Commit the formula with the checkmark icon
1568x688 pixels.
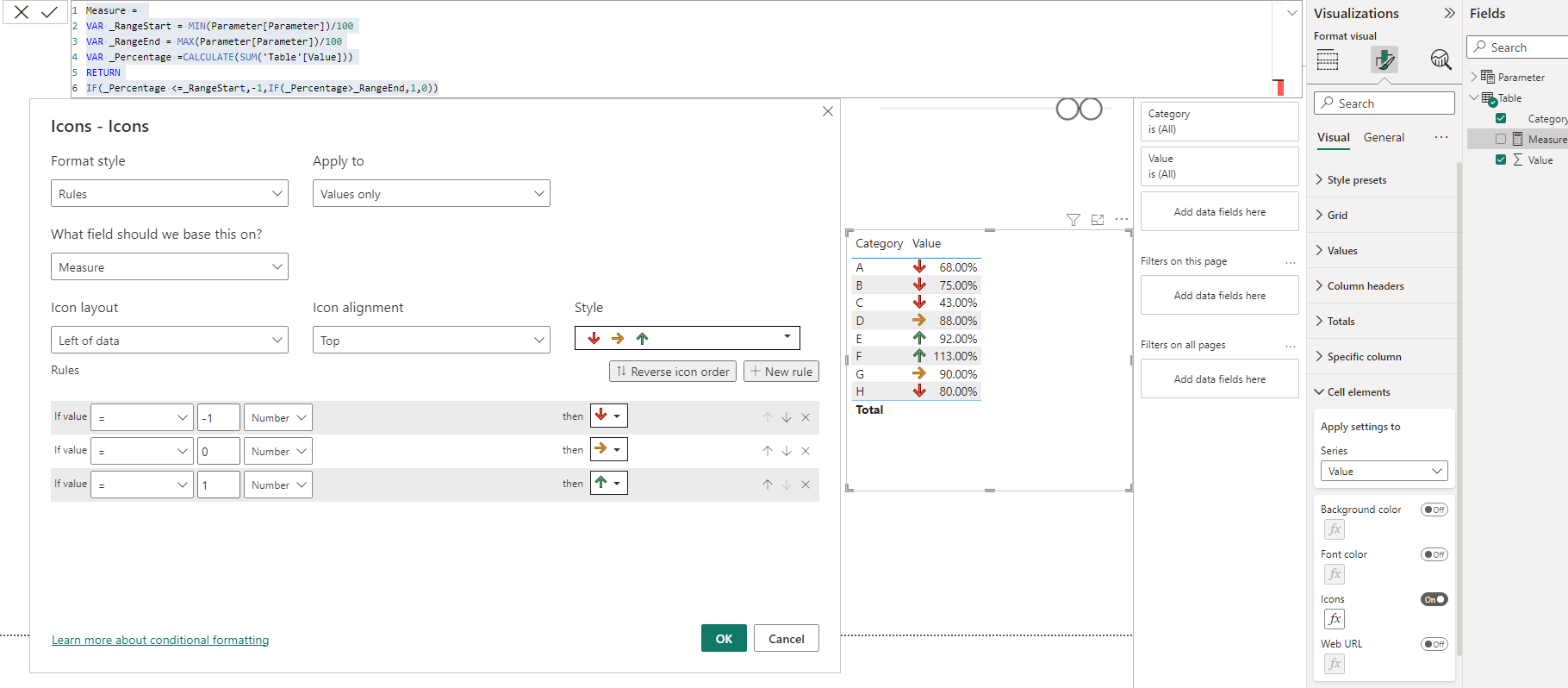tap(49, 12)
